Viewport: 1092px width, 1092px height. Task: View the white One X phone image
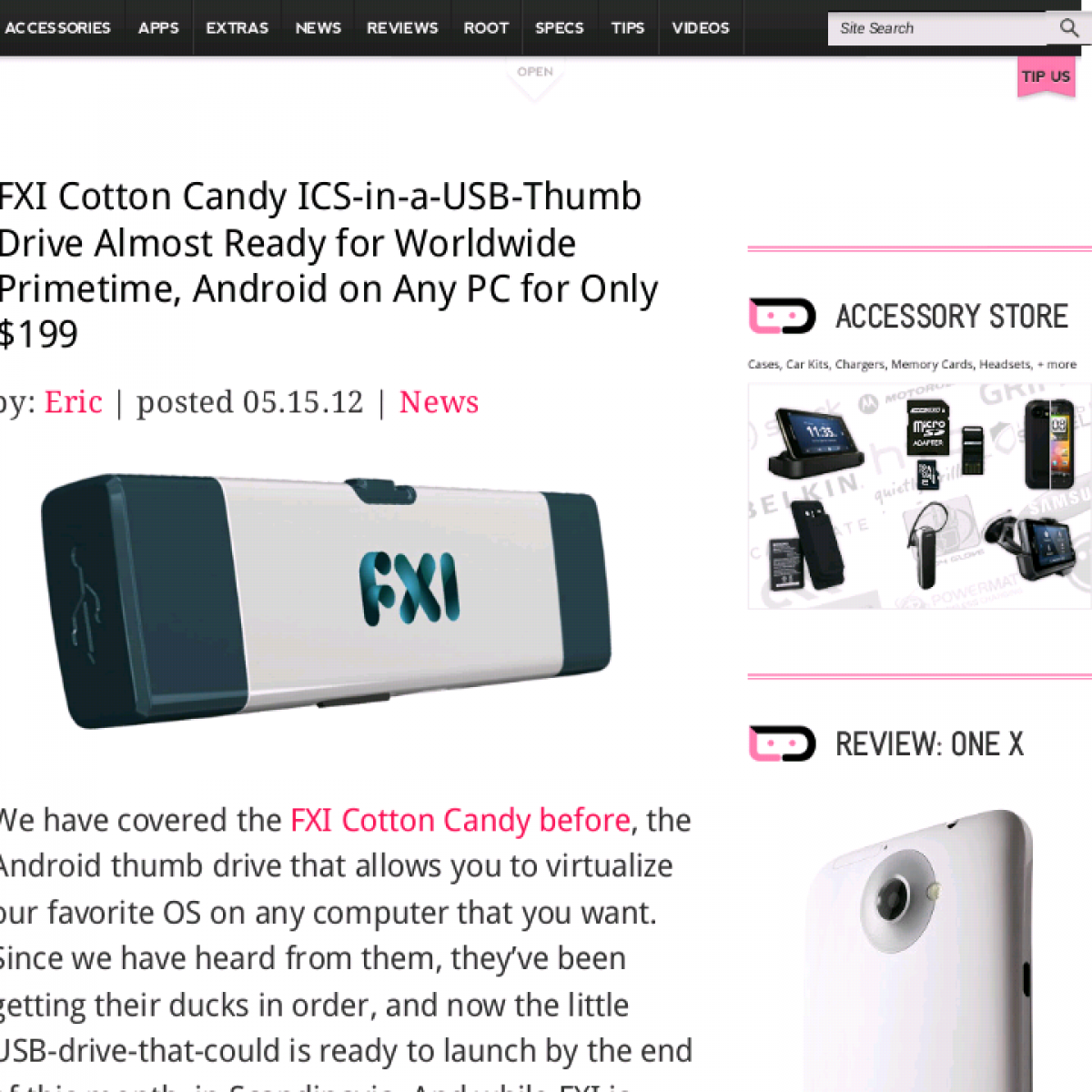919,951
